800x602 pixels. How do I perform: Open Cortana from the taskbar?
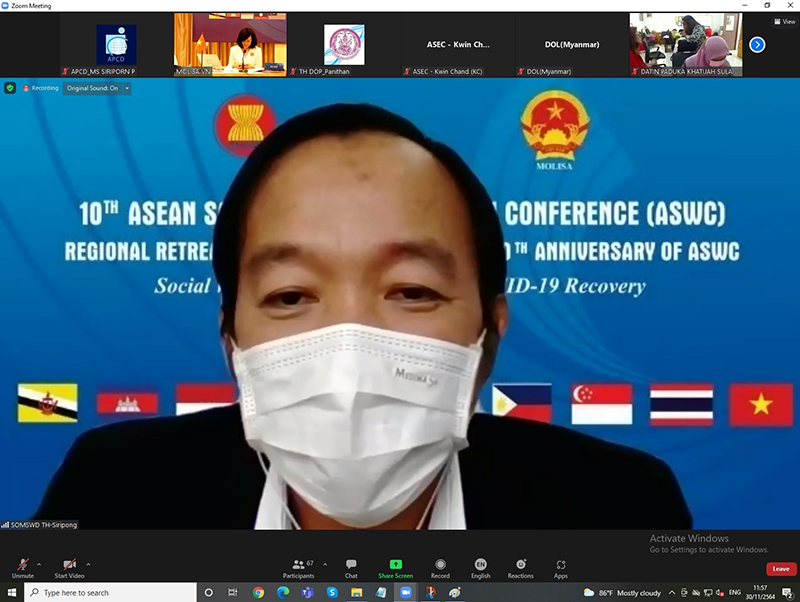point(208,592)
